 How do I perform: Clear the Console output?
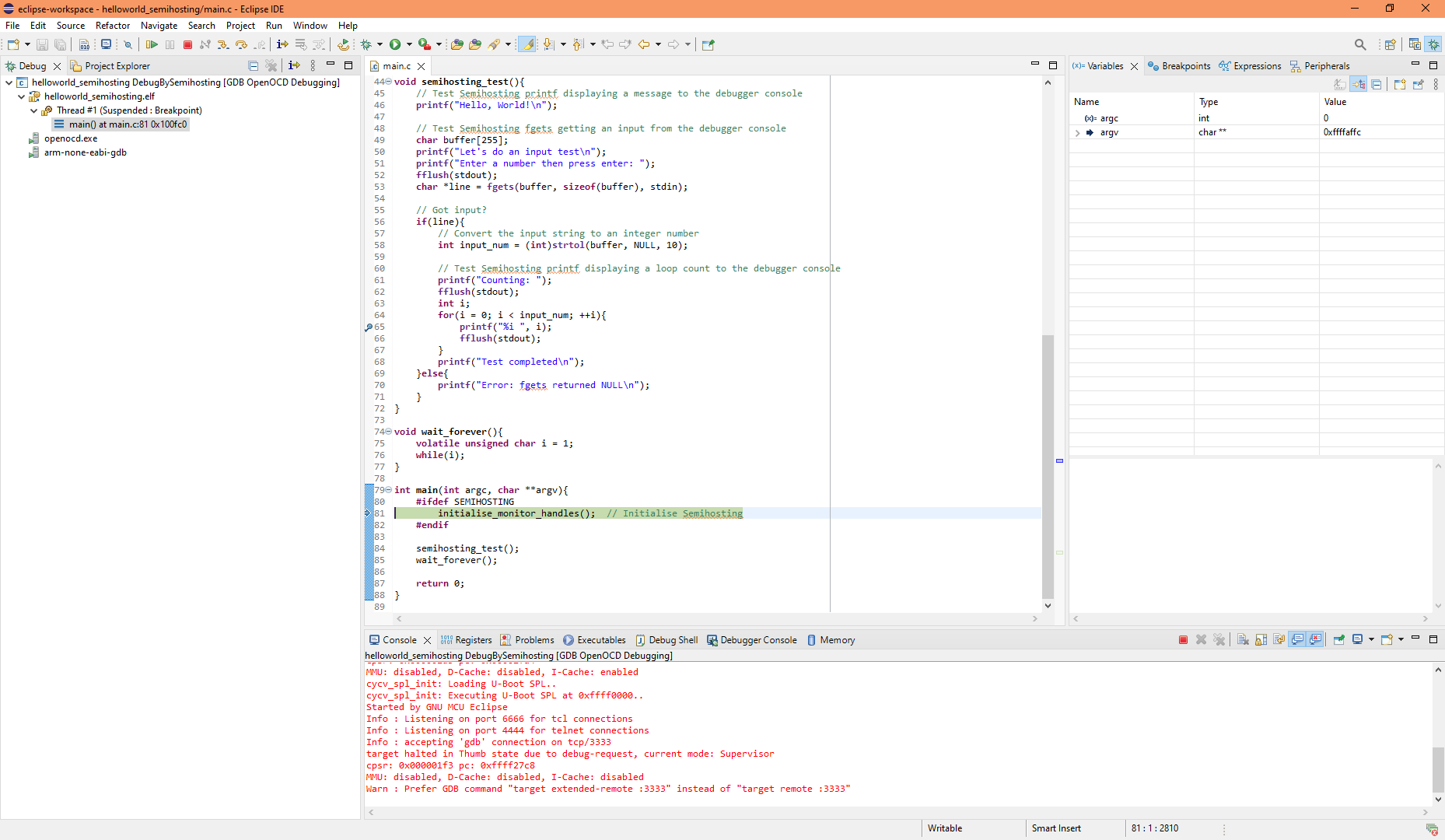tap(1241, 639)
